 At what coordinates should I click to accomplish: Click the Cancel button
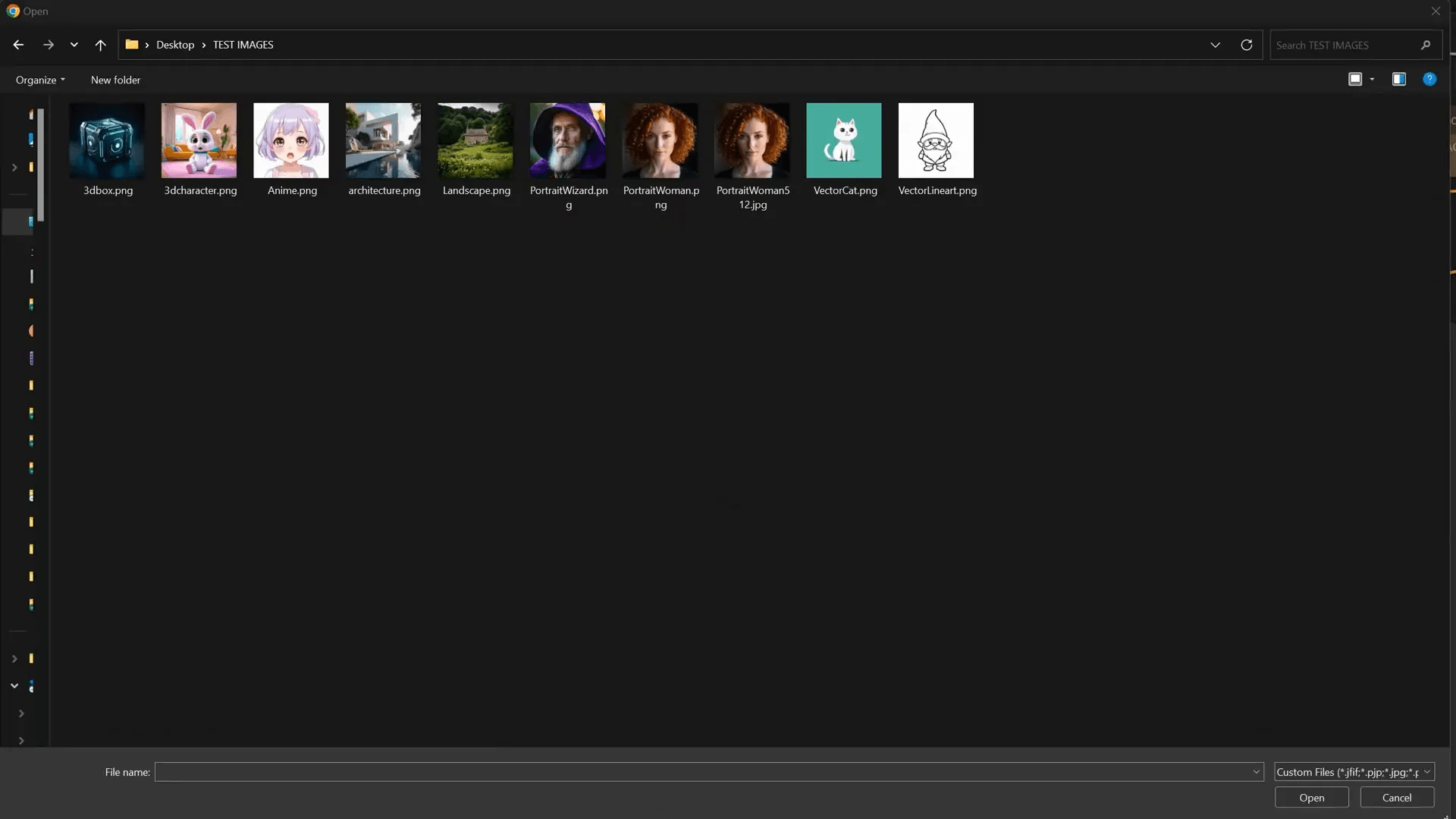[x=1396, y=798]
